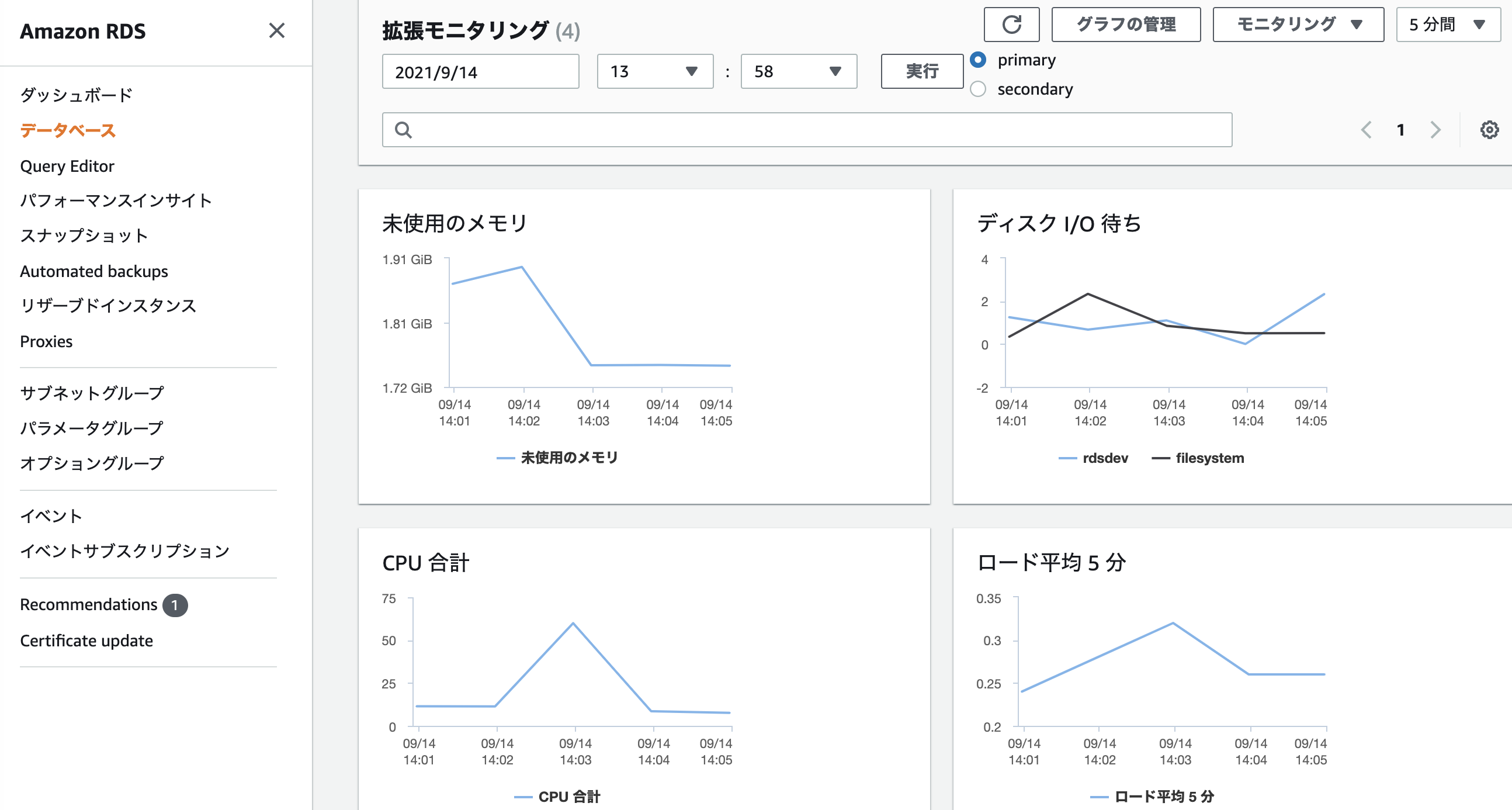Go to next page arrow
Viewport: 1512px width, 810px height.
(x=1435, y=130)
